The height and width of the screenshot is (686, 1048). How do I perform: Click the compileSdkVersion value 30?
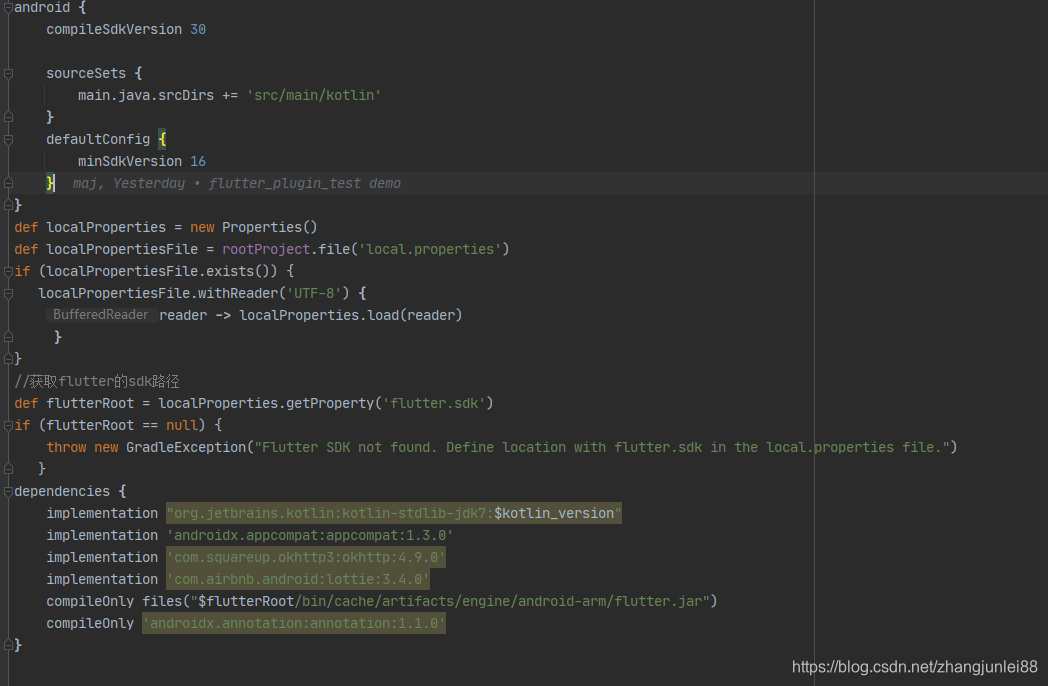pos(197,29)
